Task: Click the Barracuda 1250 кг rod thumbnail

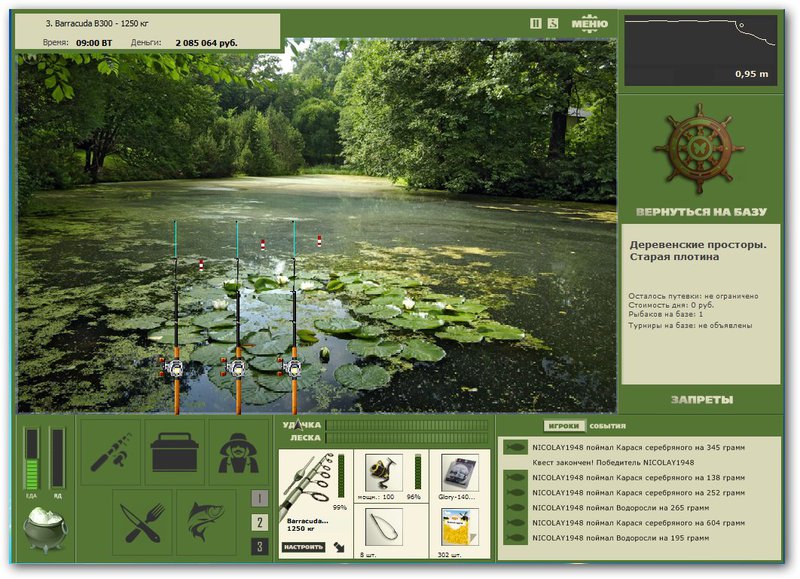Action: [309, 485]
